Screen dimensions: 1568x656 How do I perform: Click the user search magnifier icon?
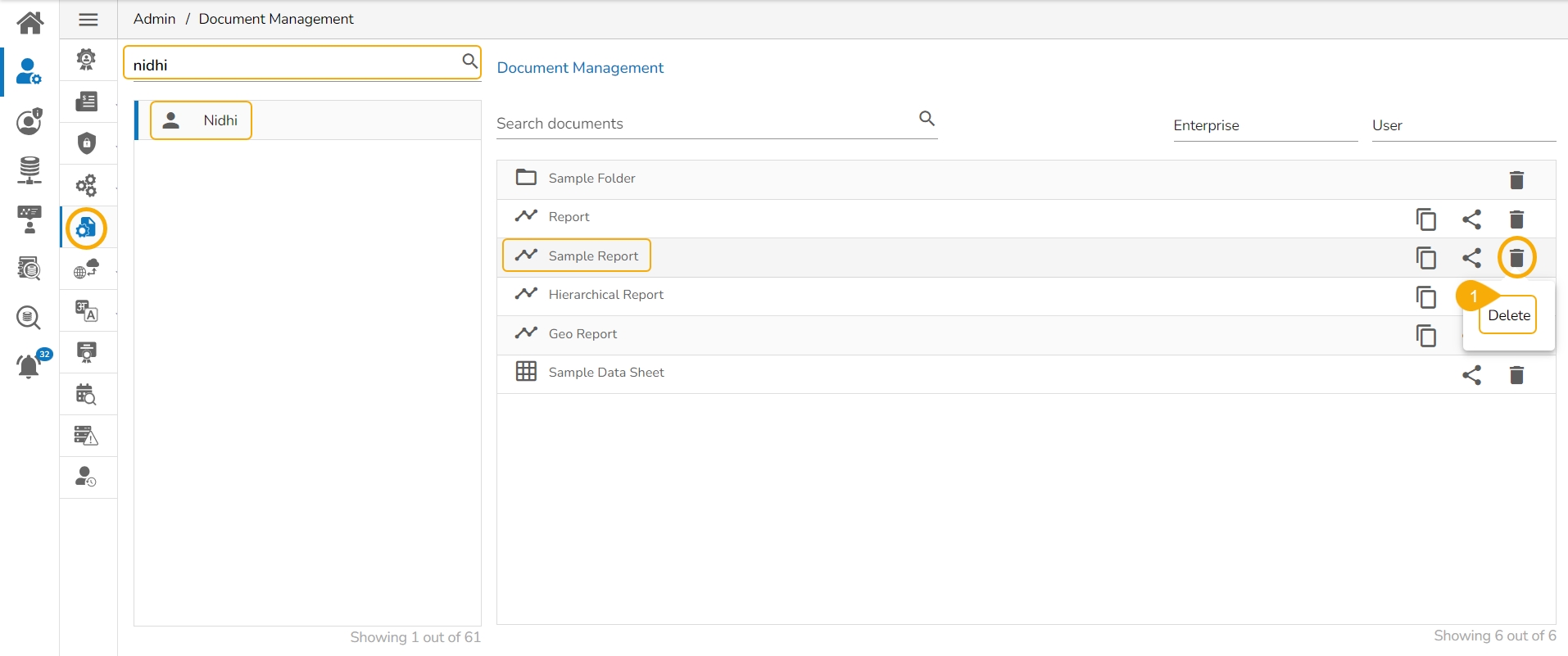tap(469, 61)
